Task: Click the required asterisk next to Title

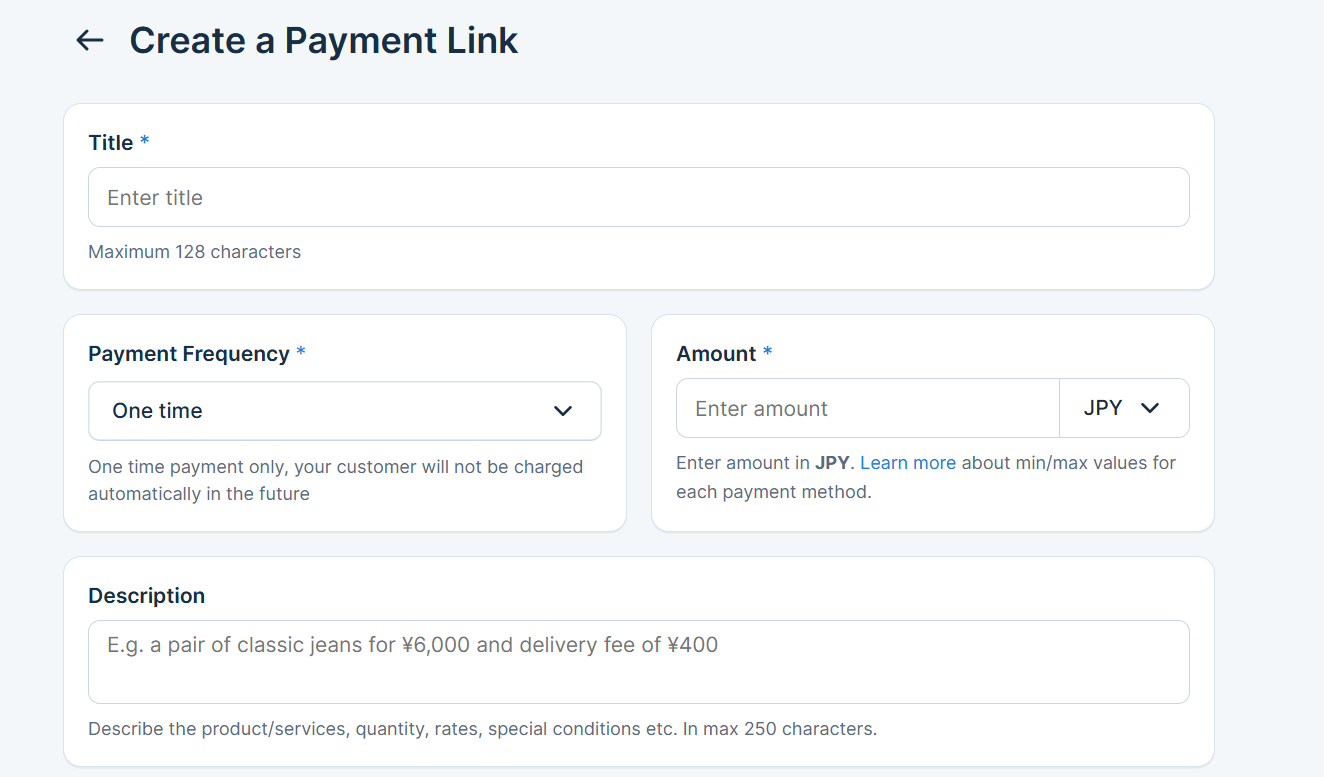Action: [145, 142]
